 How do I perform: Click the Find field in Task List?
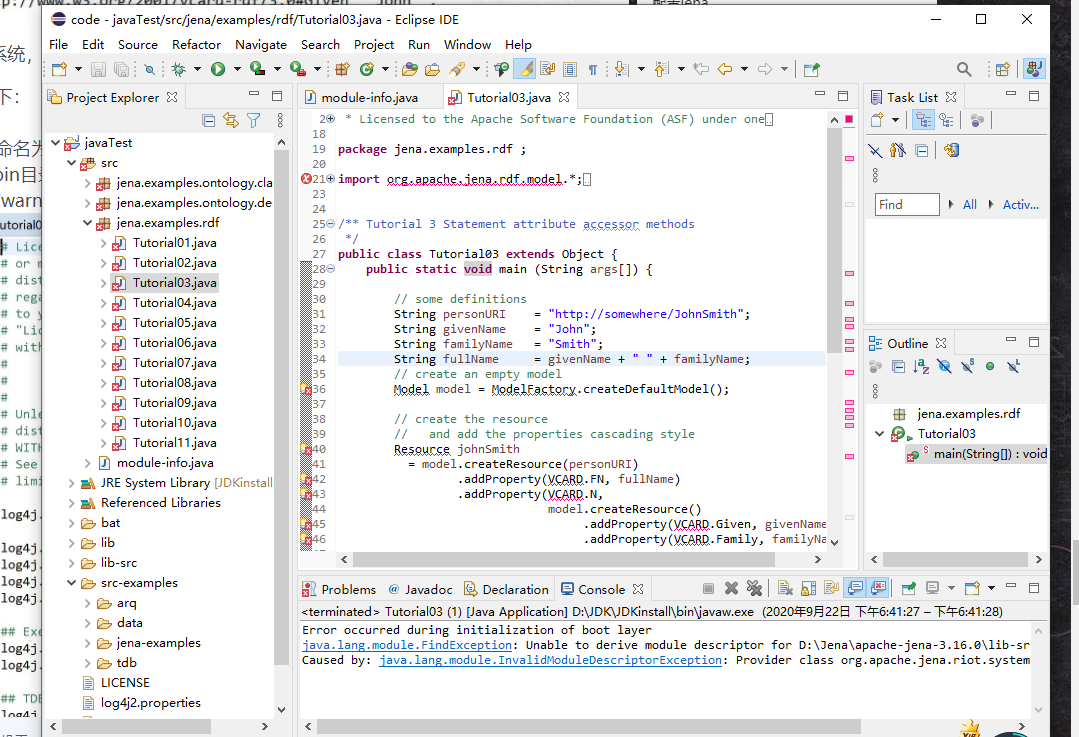click(906, 204)
